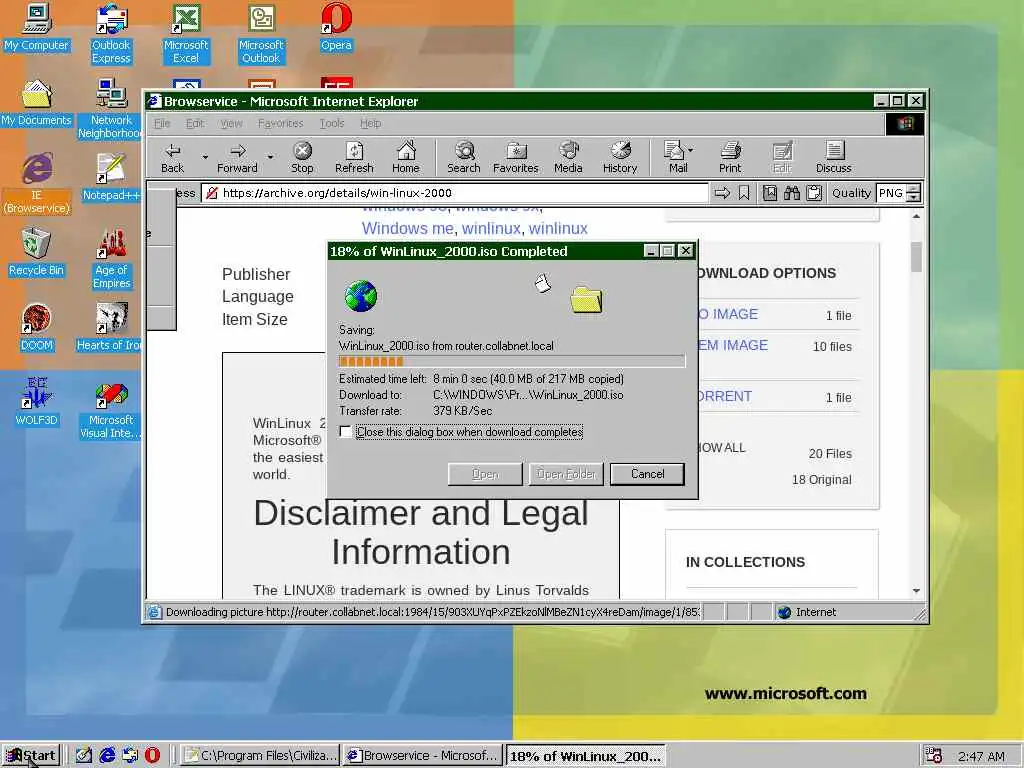This screenshot has width=1024, height=768.
Task: Select the Recycle Bin desktop icon
Action: 36,253
